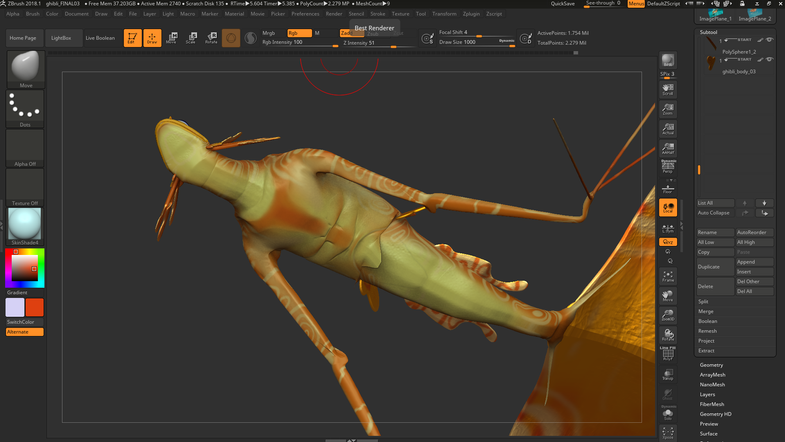Click the Append button
This screenshot has height=442, width=785.
point(754,262)
